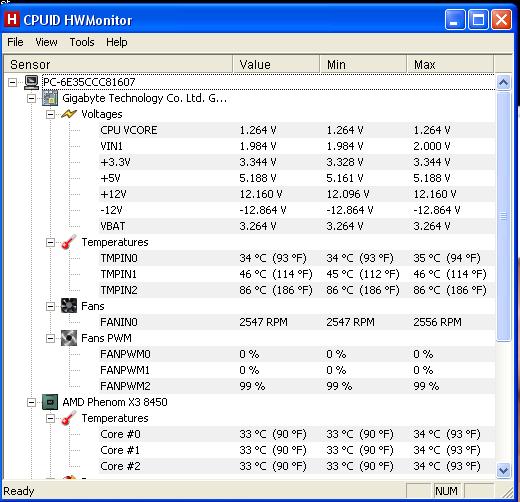The height and width of the screenshot is (502, 520).
Task: Select the TMPIN0 sensor row
Action: tap(297, 258)
